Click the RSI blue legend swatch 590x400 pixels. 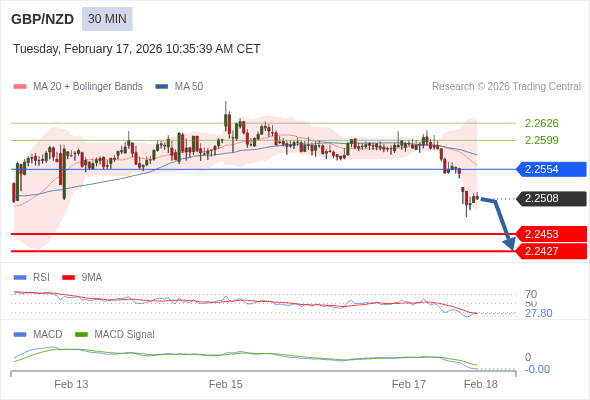click(x=20, y=278)
